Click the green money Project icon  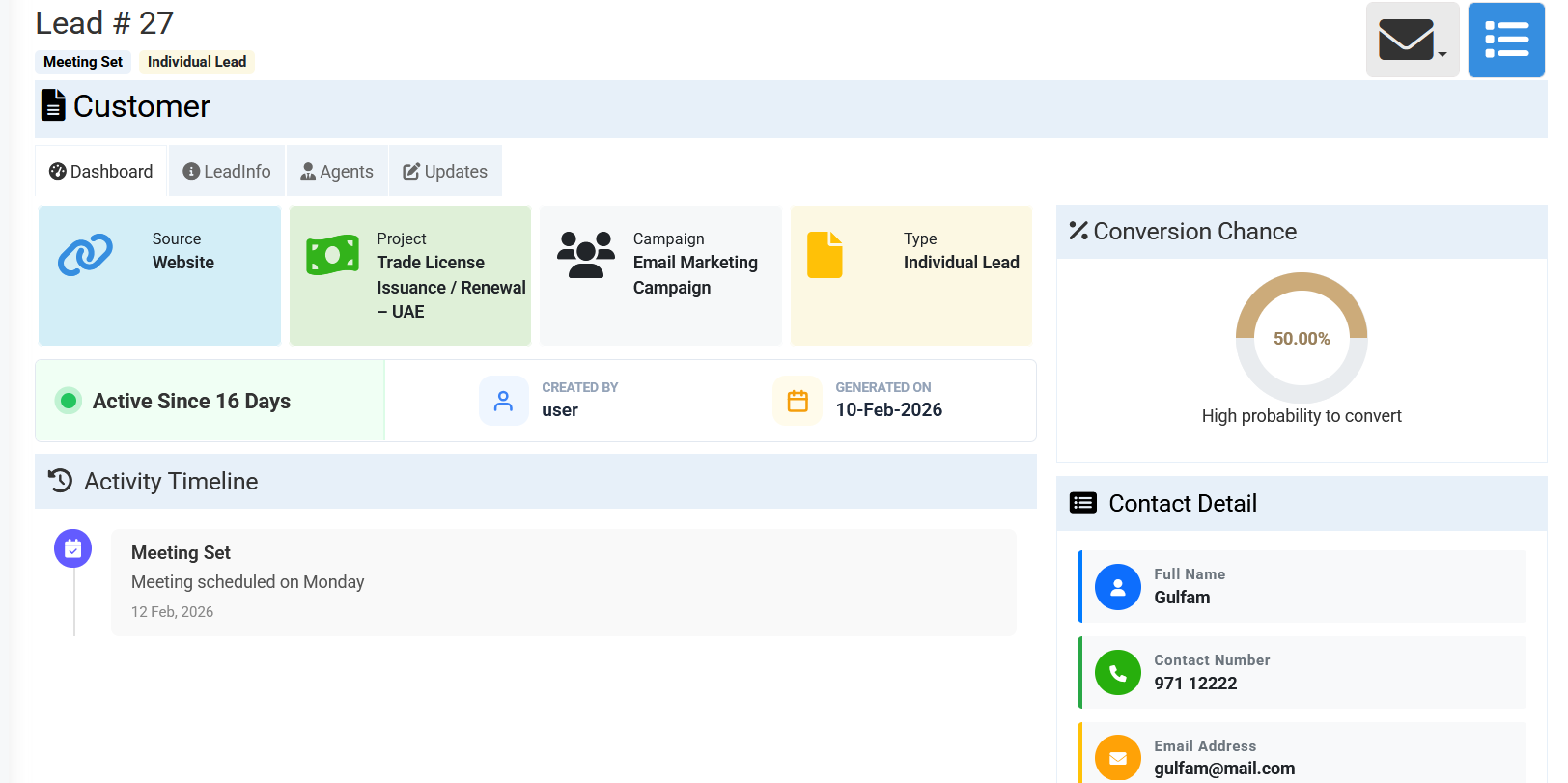pos(332,256)
